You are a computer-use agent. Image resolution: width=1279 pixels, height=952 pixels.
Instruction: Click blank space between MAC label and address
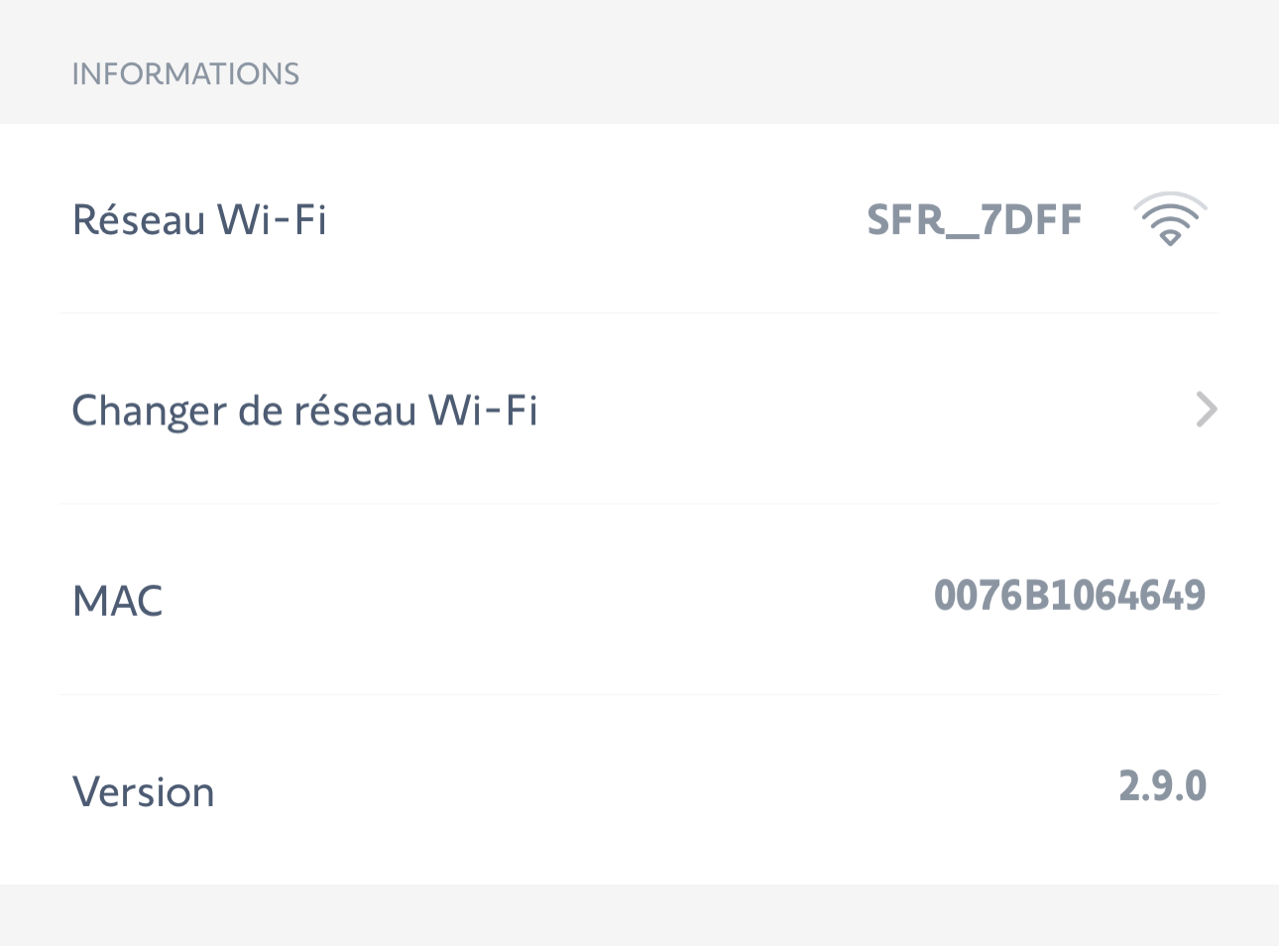pyautogui.click(x=545, y=599)
